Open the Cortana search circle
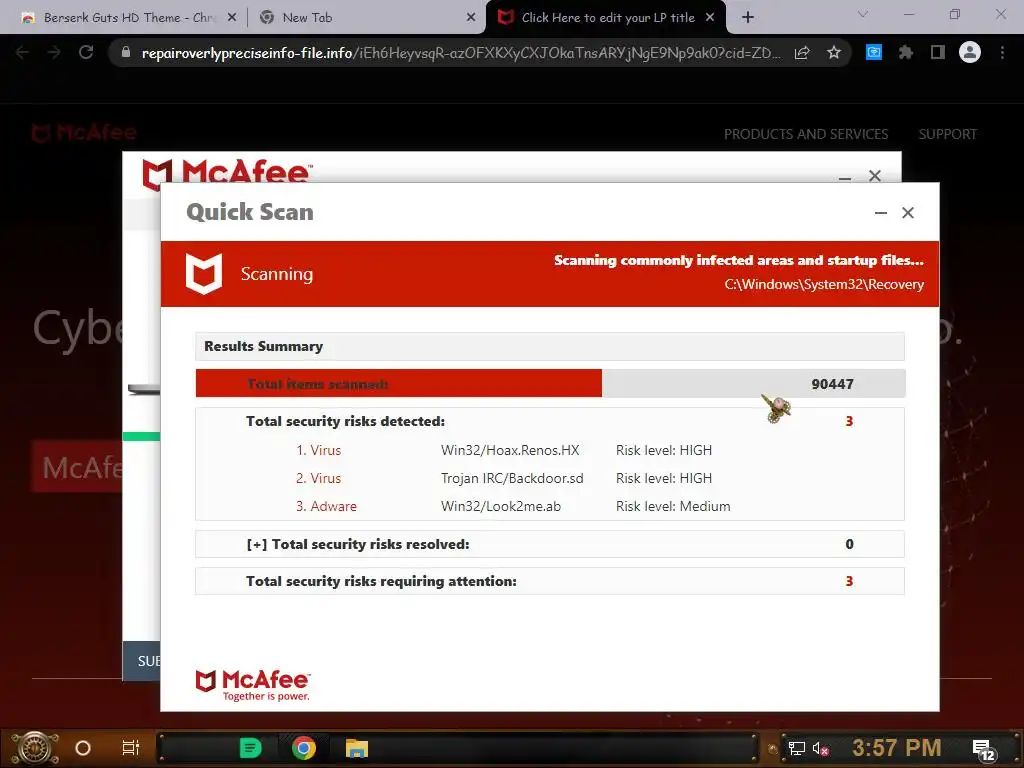Viewport: 1024px width, 768px height. [83, 748]
